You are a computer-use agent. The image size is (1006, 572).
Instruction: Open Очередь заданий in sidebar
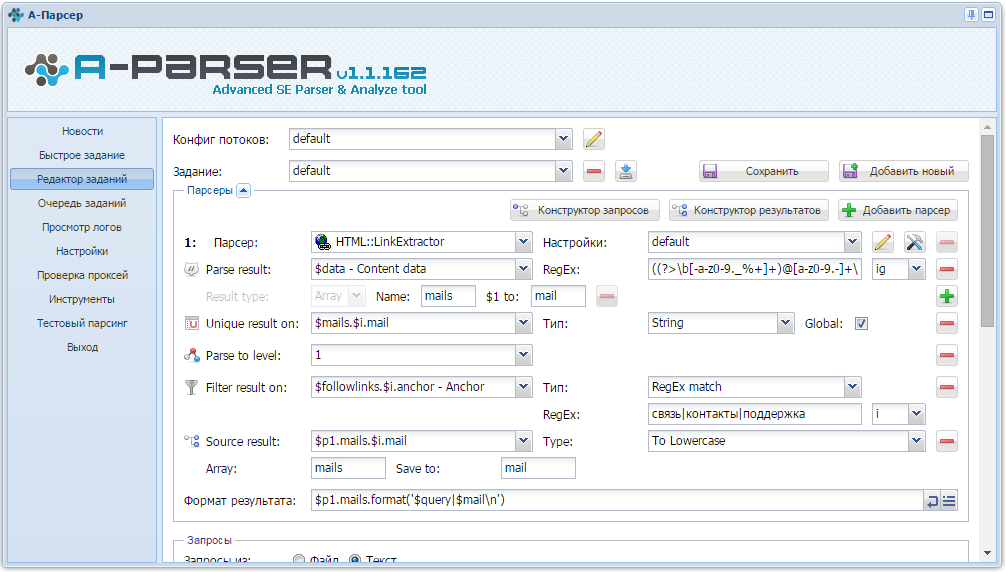[x=82, y=203]
